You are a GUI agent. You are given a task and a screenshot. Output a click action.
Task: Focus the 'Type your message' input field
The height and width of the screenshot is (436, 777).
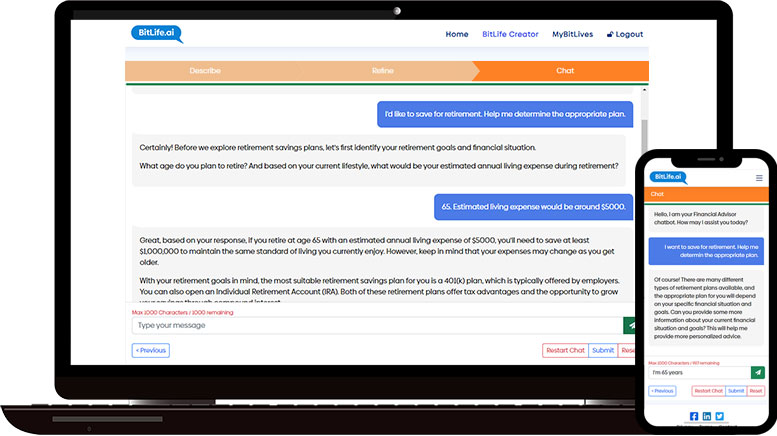pyautogui.click(x=377, y=326)
